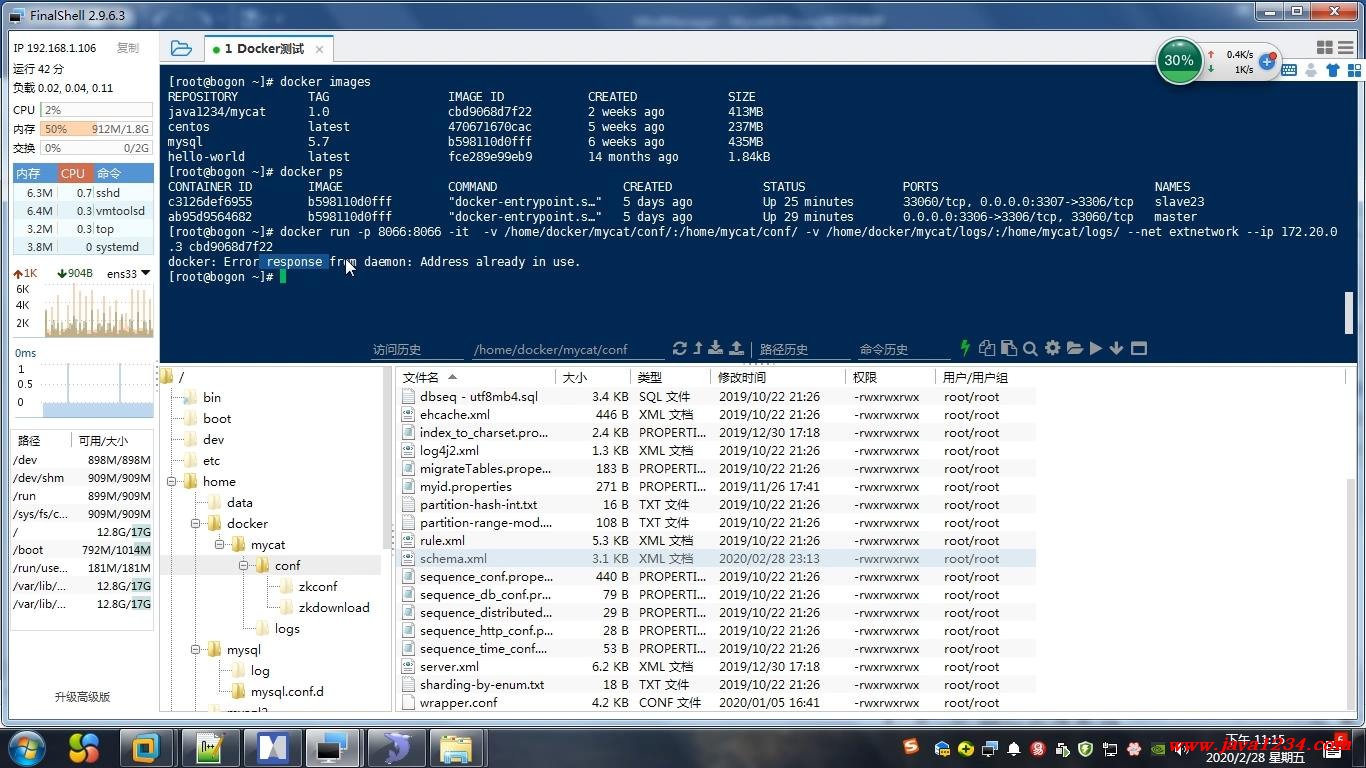Click the Sogou input tray icon

click(x=911, y=747)
